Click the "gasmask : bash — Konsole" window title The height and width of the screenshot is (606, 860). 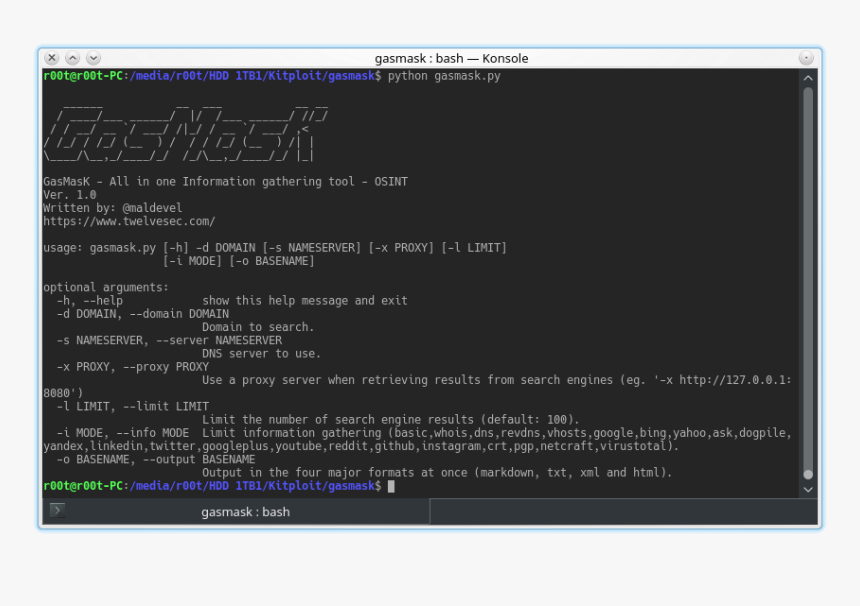tap(451, 58)
